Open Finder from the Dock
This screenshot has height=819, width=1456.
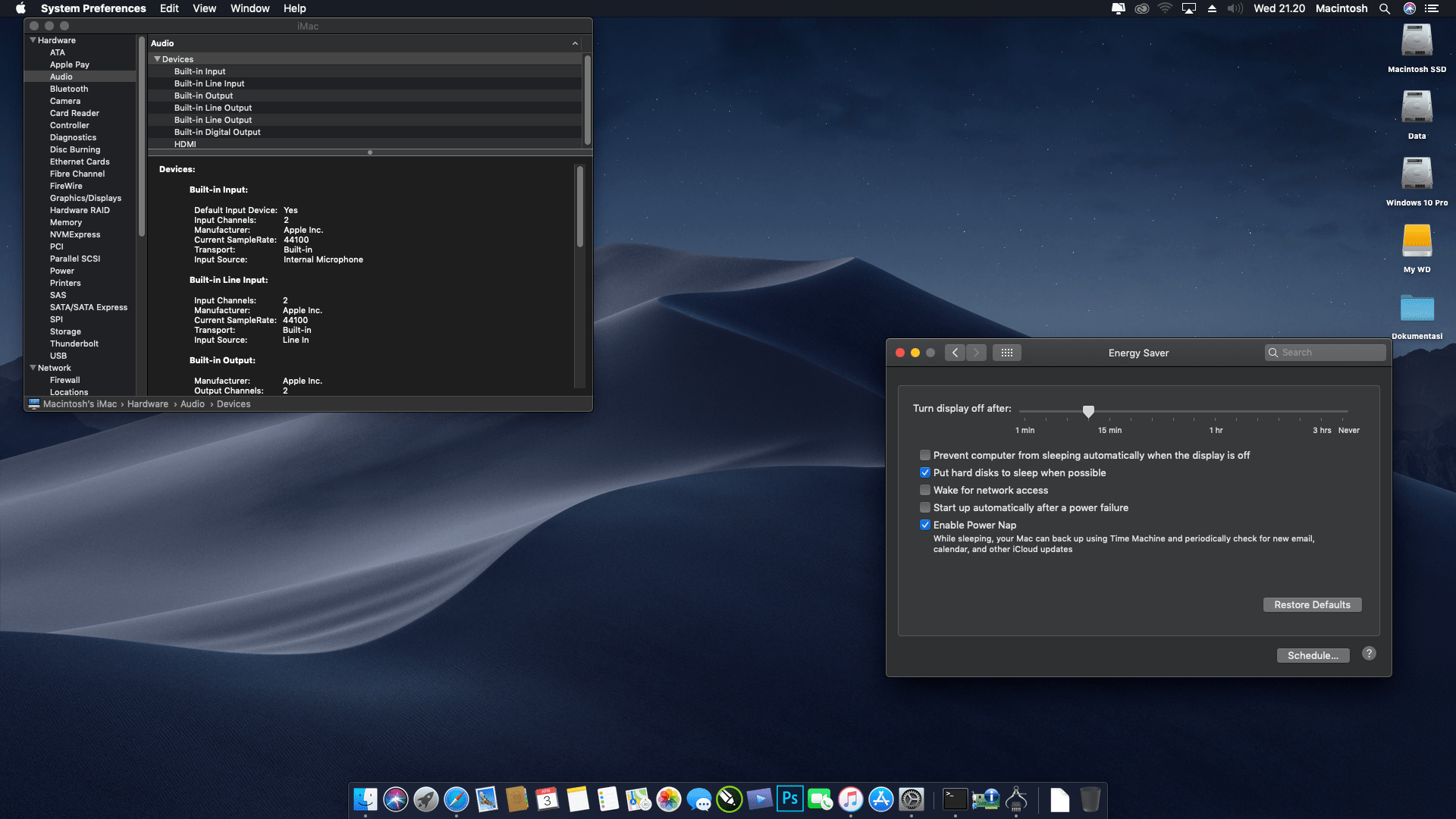[x=366, y=799]
